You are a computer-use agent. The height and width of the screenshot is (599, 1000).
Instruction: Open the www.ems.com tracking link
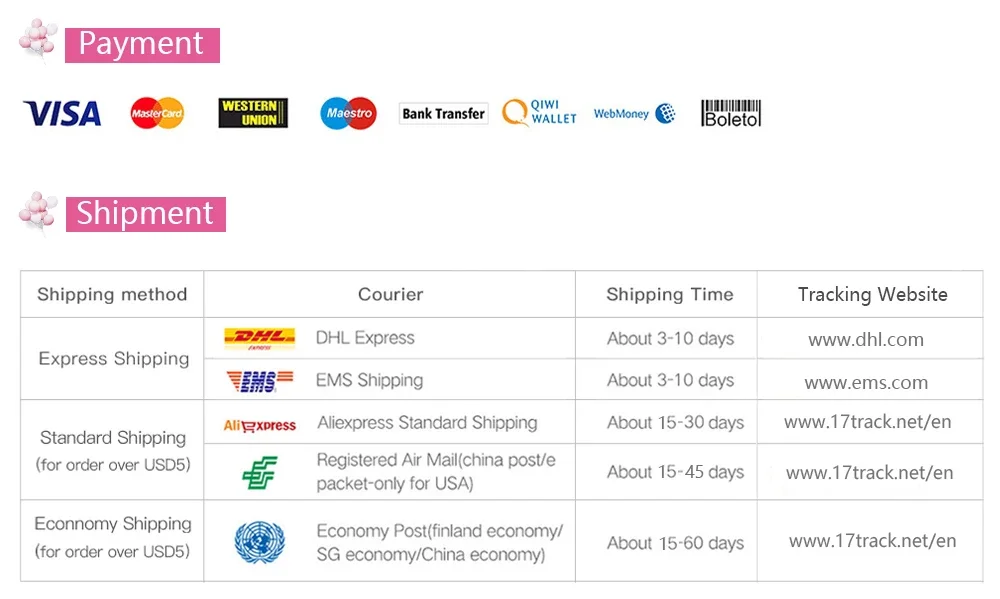tap(866, 383)
